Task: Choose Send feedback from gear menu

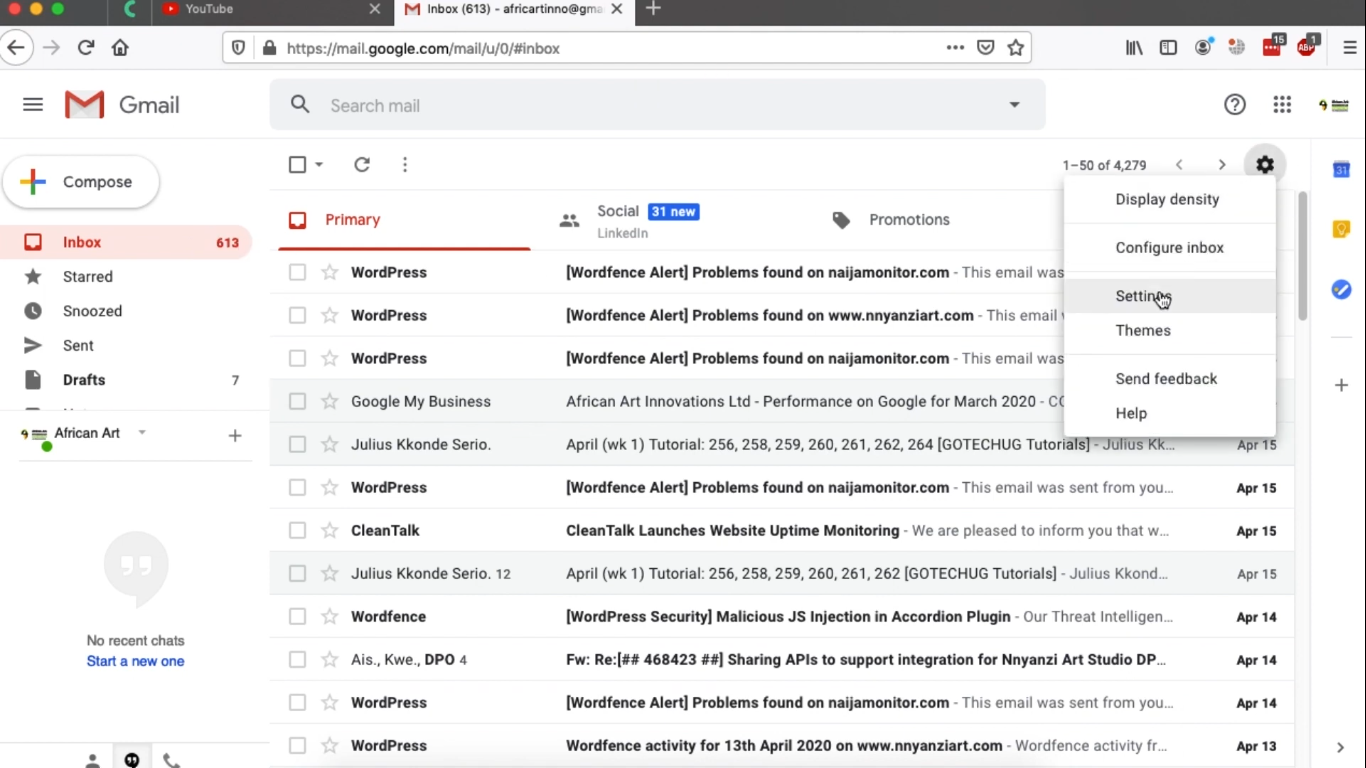Action: pos(1170,379)
